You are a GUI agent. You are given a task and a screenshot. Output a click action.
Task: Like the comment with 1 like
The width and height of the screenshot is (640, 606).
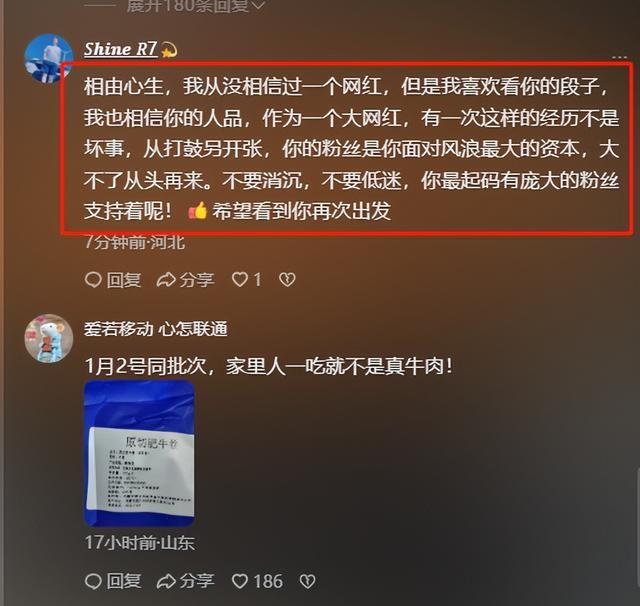[247, 280]
